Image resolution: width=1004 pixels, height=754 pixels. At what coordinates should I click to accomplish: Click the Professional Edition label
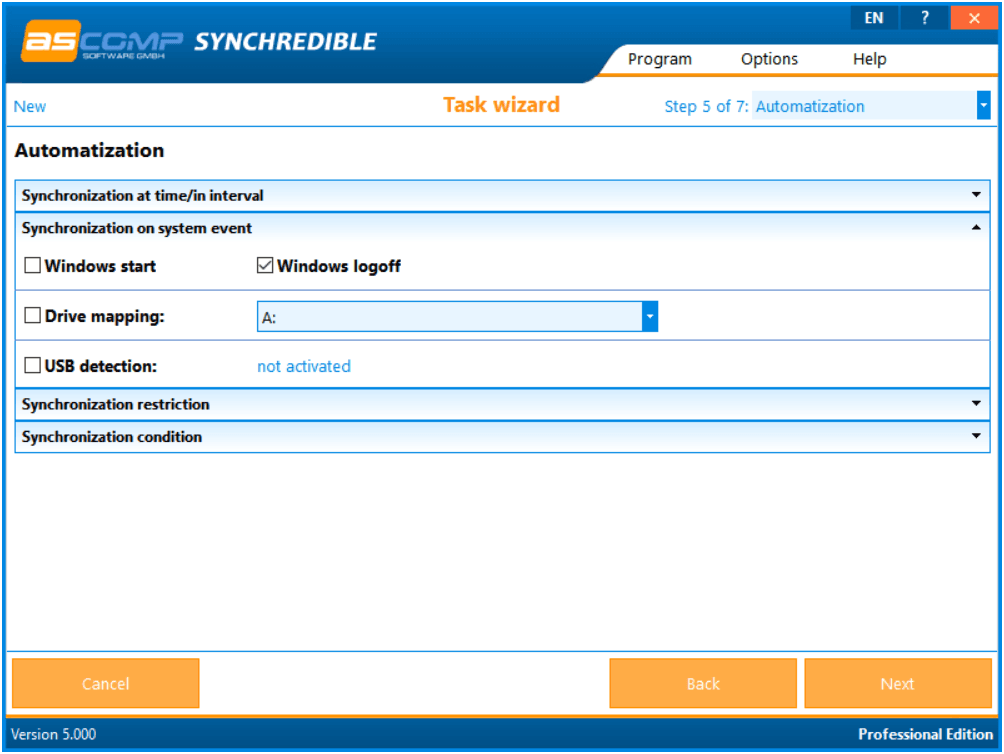925,734
